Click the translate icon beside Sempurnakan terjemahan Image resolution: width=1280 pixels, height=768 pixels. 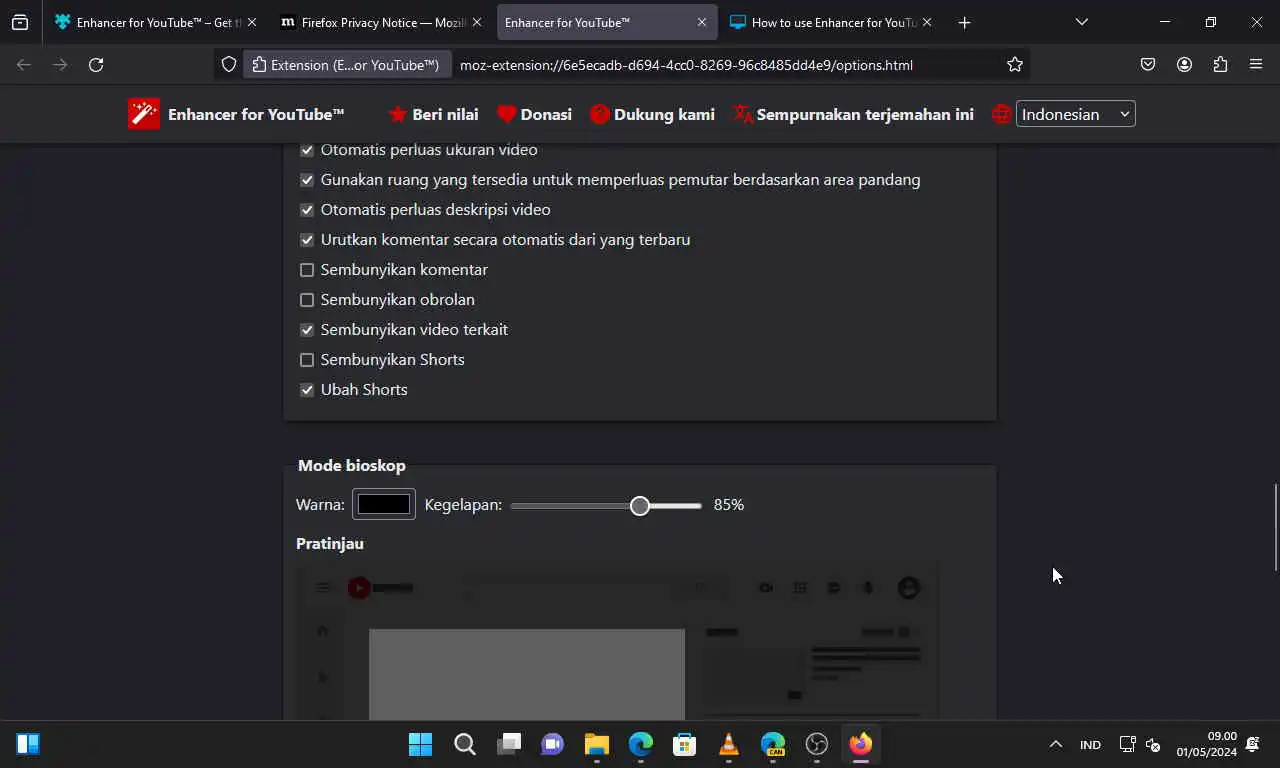point(743,114)
